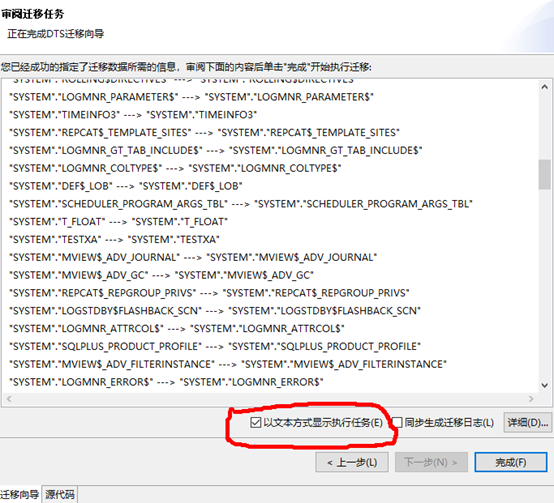Select the TESTXA mapping line
Screen dimensions: 554x503
(114, 239)
